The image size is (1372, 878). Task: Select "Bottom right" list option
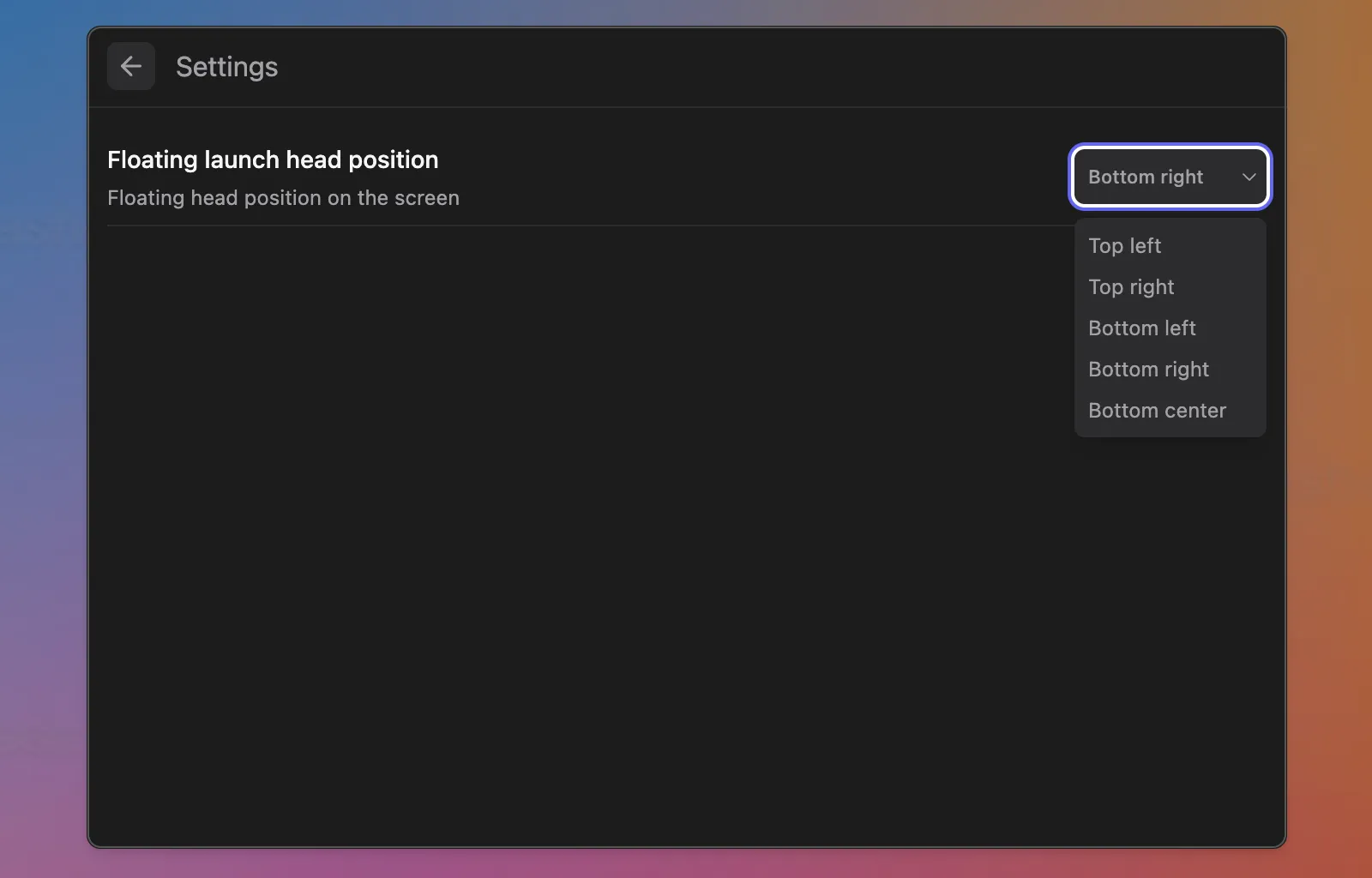[1148, 370]
